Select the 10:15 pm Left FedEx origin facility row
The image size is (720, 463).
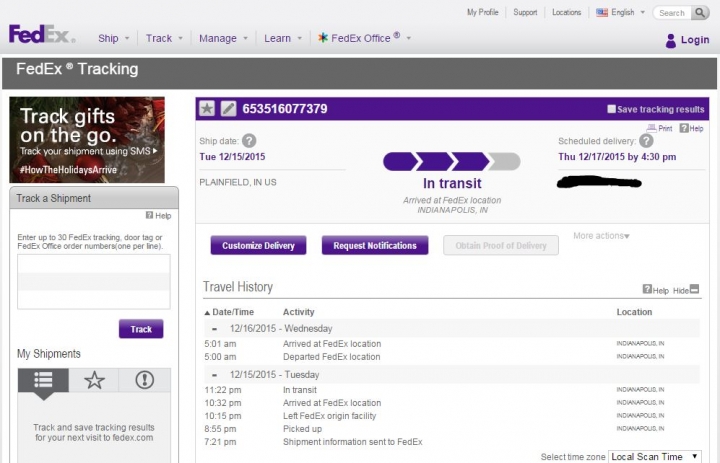click(452, 416)
